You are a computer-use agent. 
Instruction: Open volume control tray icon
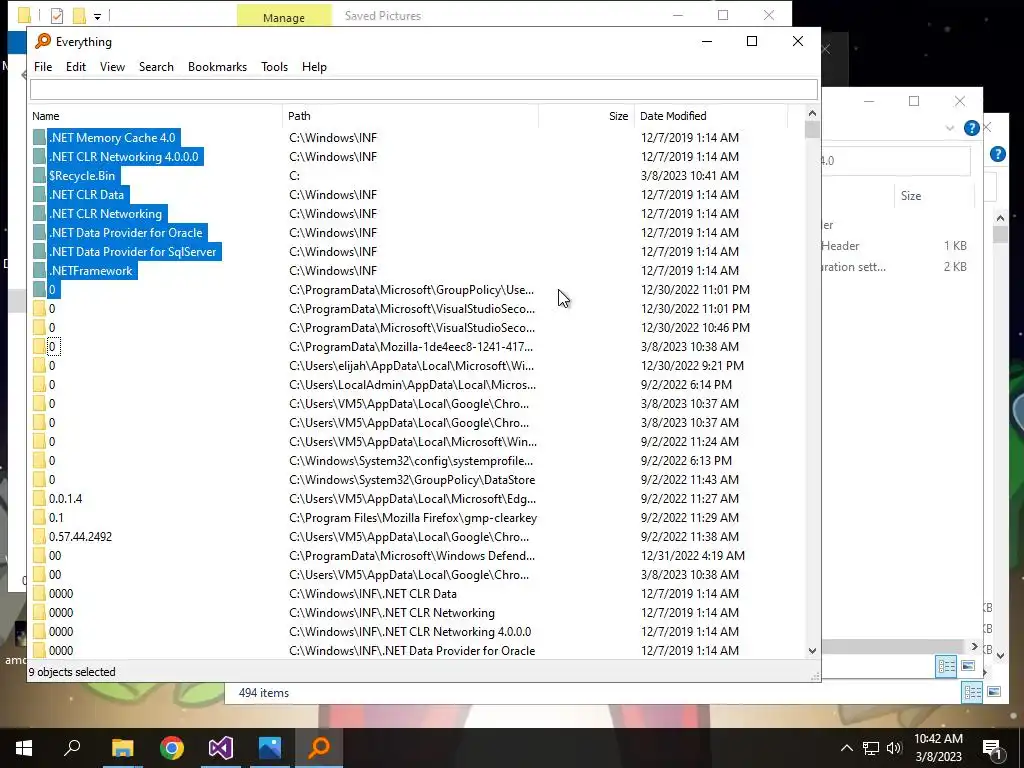coord(894,748)
